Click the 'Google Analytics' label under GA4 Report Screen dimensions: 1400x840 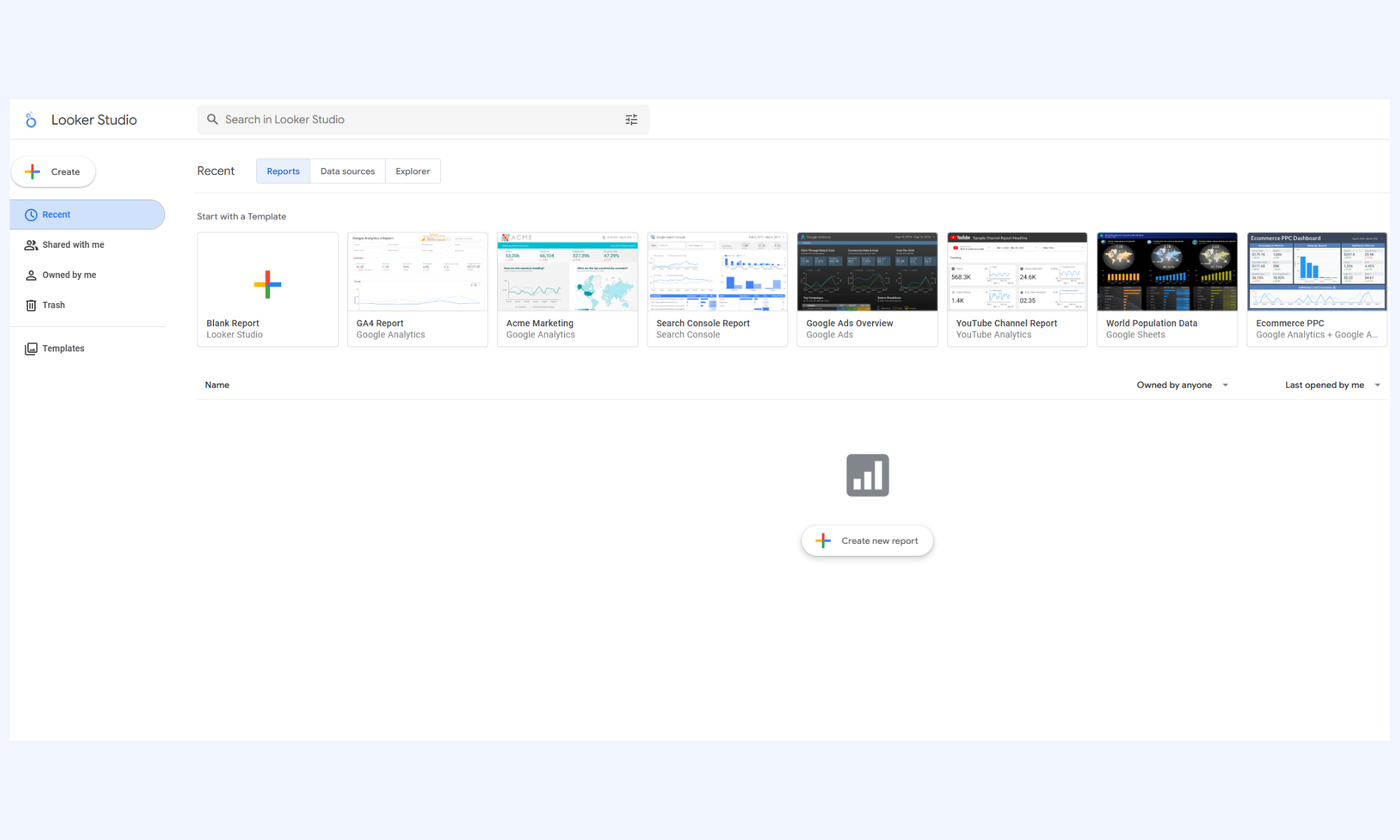click(391, 335)
